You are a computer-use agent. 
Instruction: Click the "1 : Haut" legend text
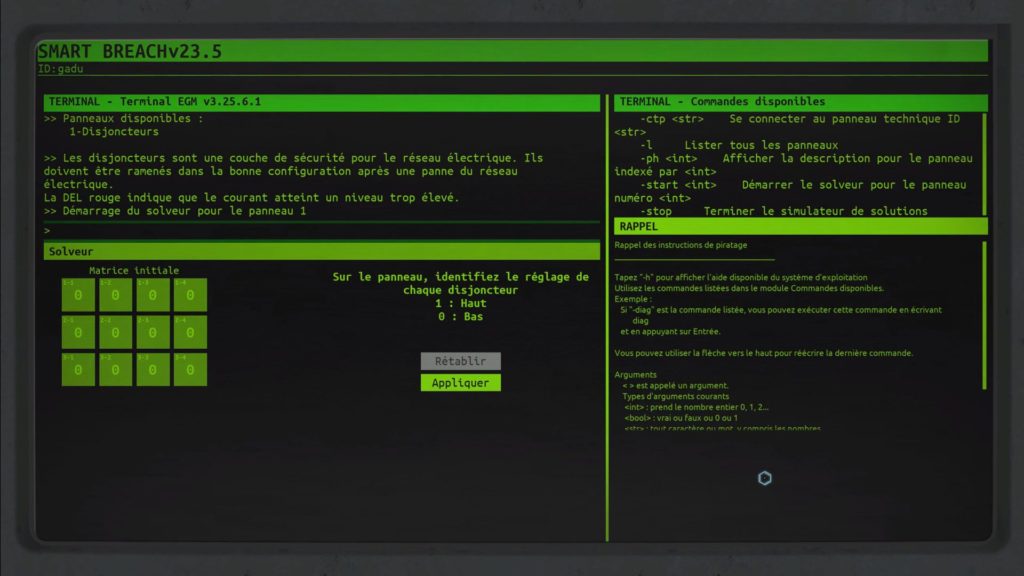(x=460, y=303)
